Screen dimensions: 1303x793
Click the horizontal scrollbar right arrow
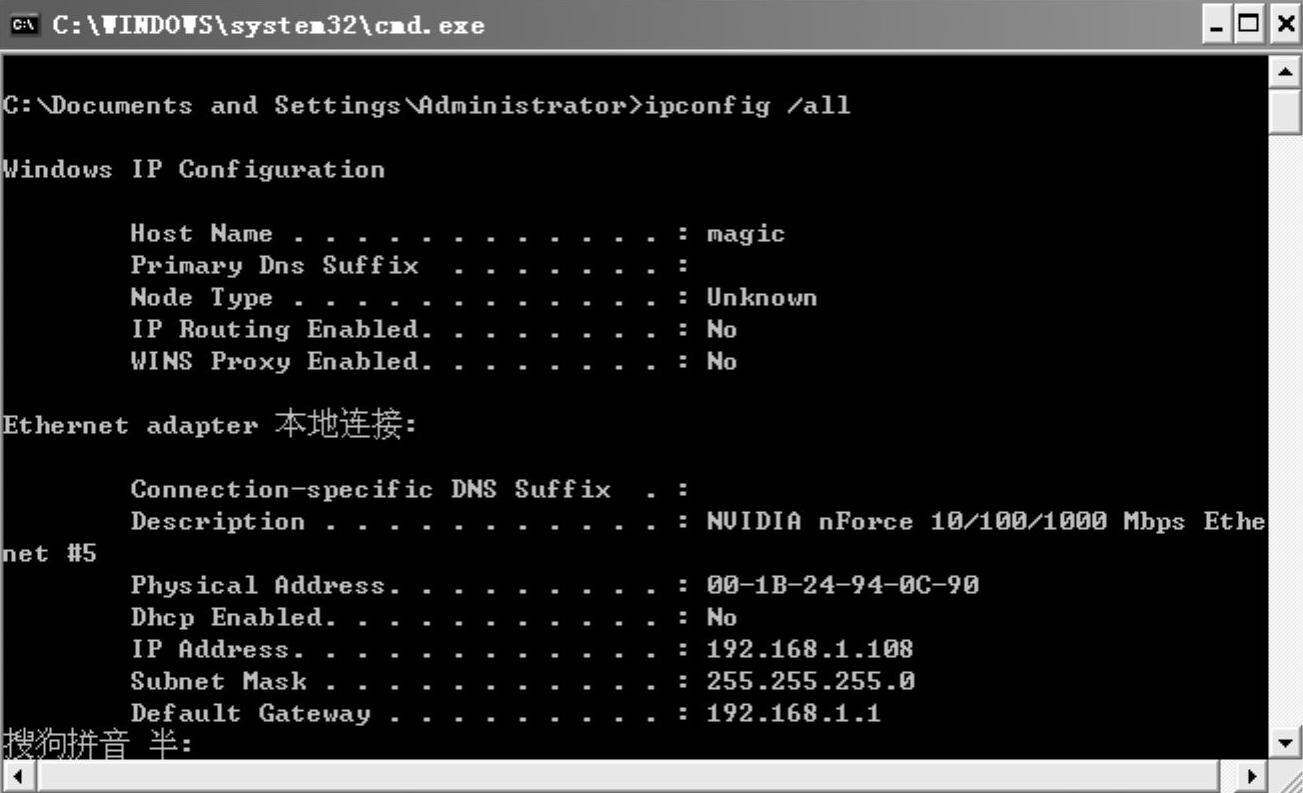coord(1251,776)
